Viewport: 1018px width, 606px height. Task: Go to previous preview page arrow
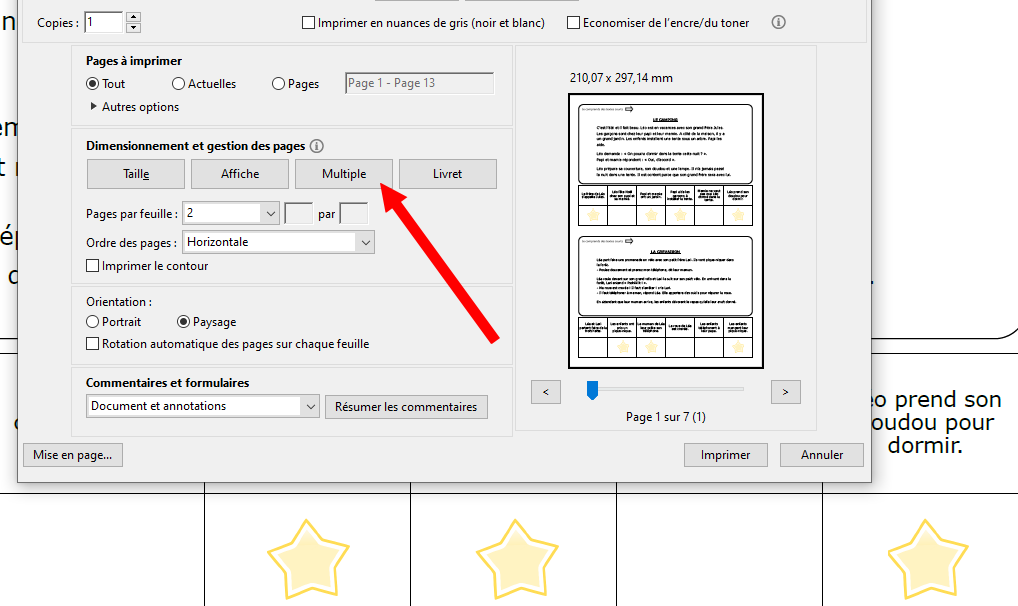tap(545, 392)
